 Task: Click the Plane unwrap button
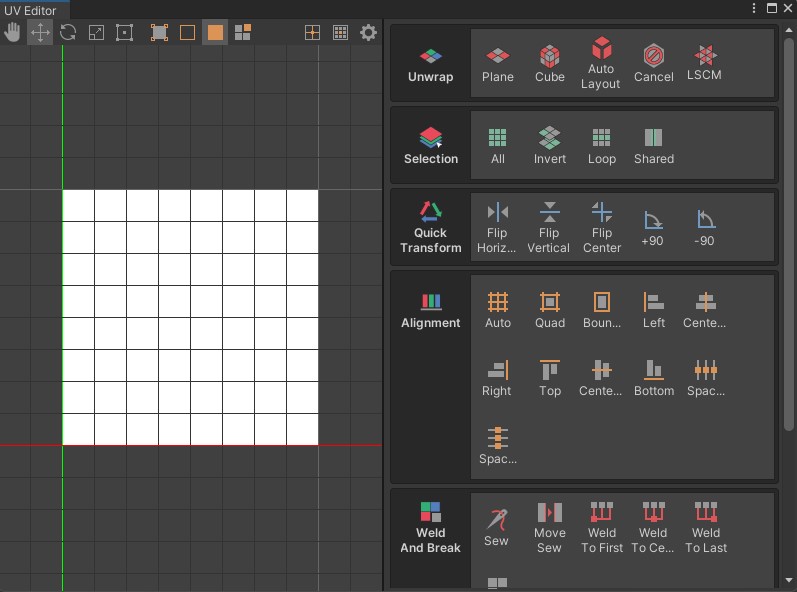[x=498, y=64]
